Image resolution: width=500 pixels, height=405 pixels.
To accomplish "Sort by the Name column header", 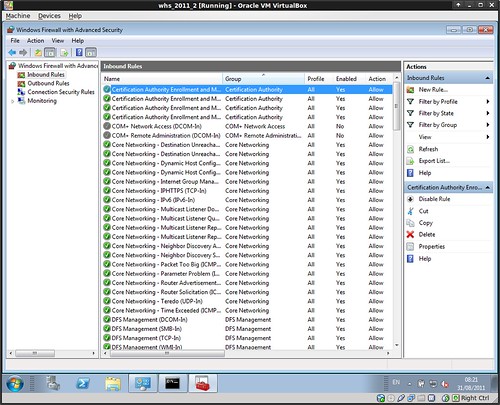I will pyautogui.click(x=162, y=79).
